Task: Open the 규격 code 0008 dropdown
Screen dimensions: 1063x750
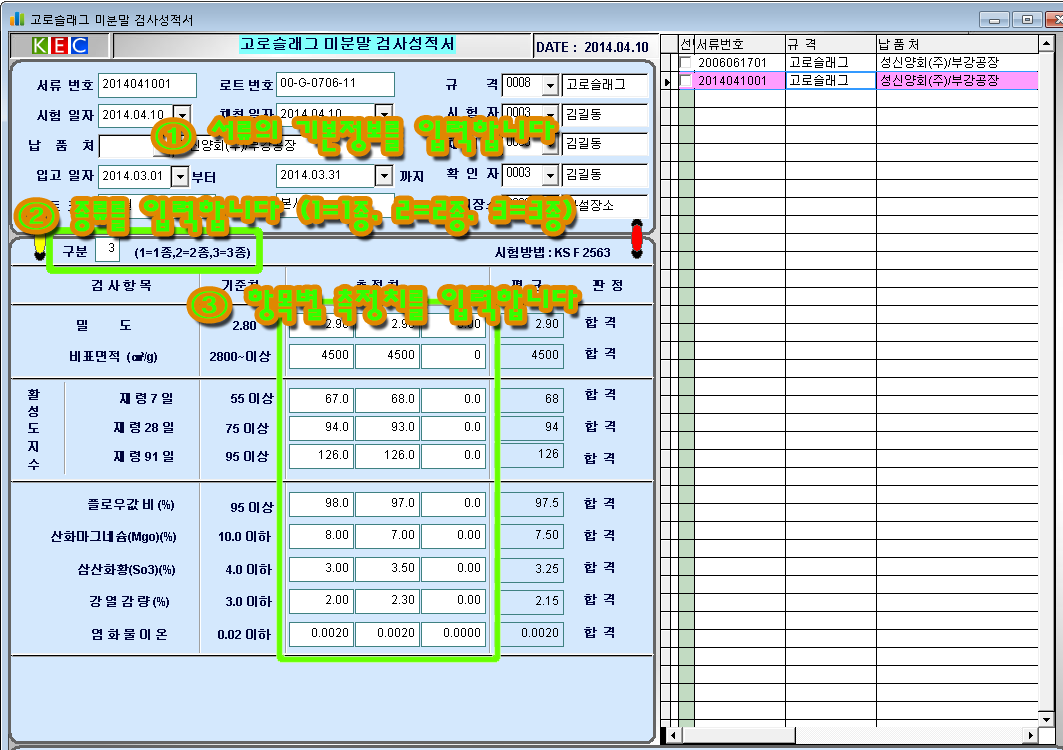Action: [549, 85]
